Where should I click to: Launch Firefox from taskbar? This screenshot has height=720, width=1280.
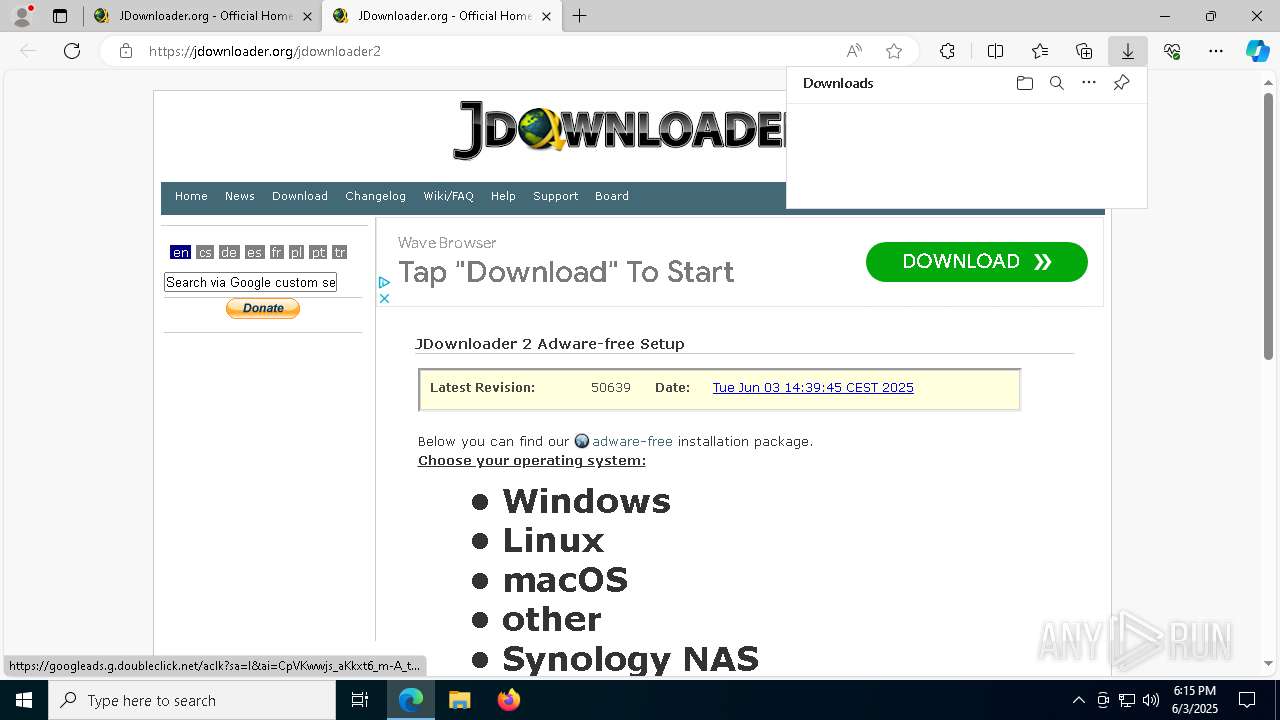[x=508, y=700]
